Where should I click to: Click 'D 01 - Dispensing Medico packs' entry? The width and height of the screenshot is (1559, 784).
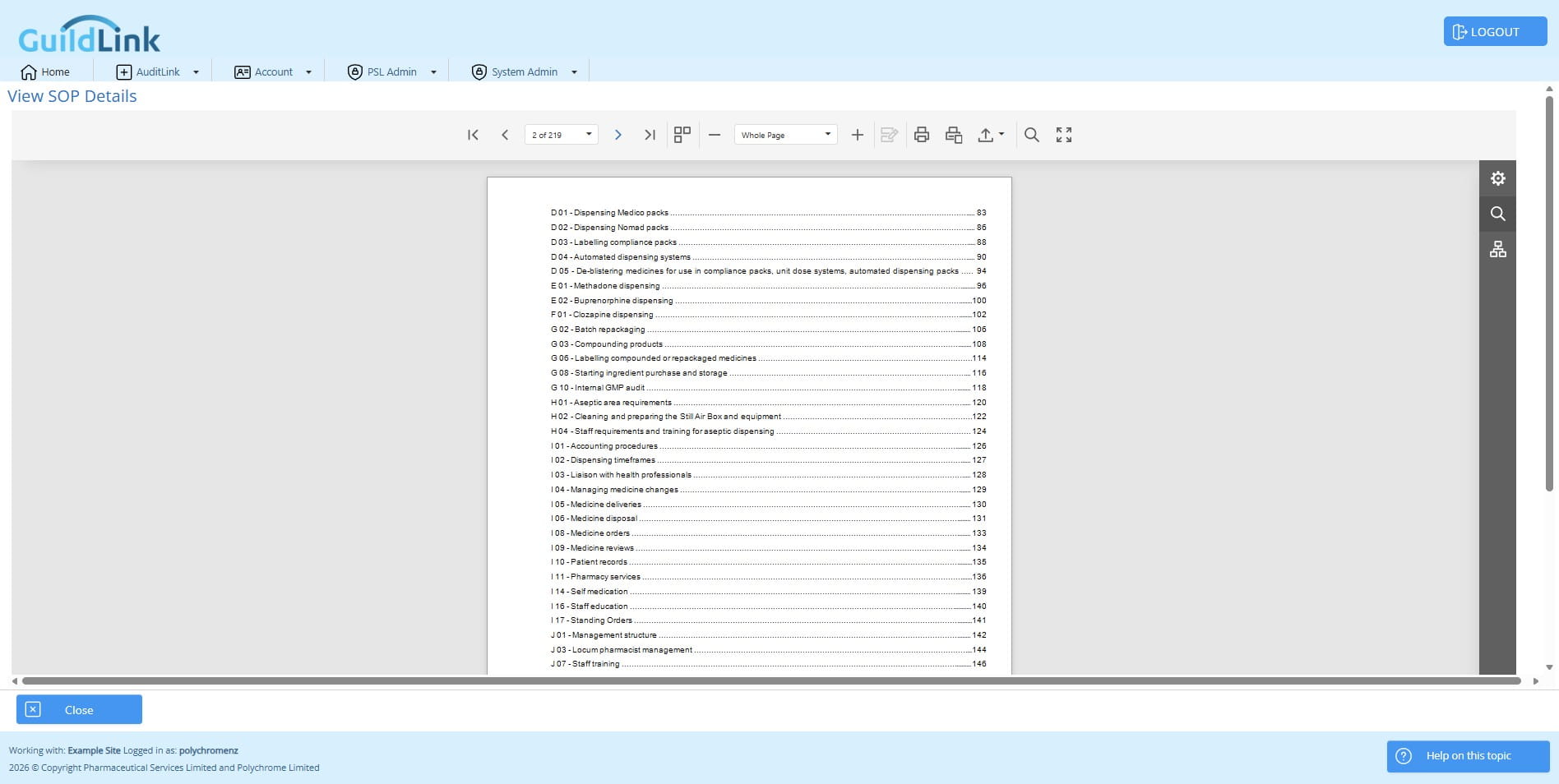768,213
